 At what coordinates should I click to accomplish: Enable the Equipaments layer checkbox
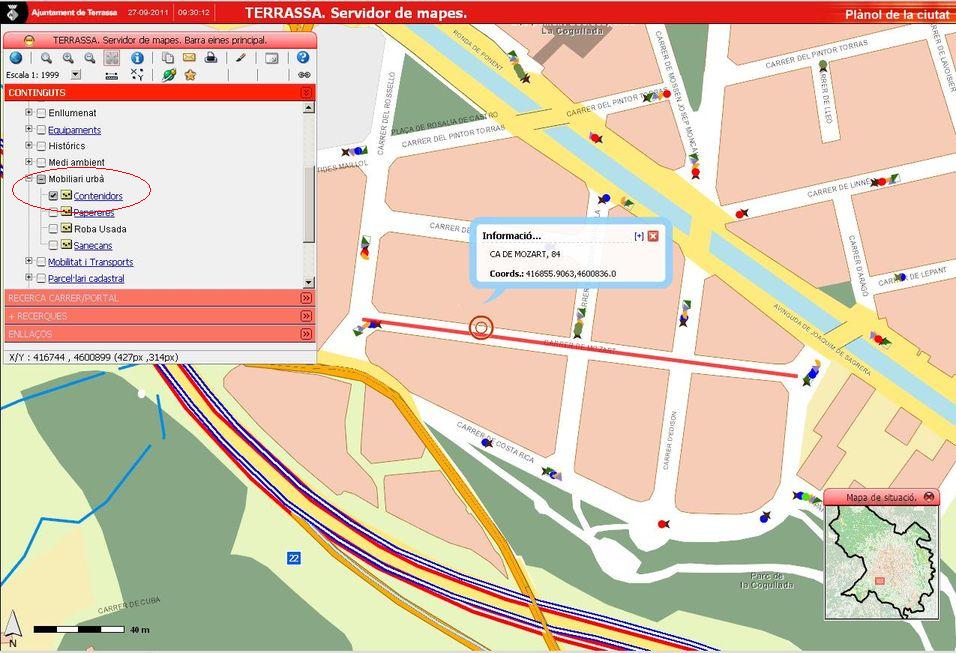pyautogui.click(x=41, y=130)
